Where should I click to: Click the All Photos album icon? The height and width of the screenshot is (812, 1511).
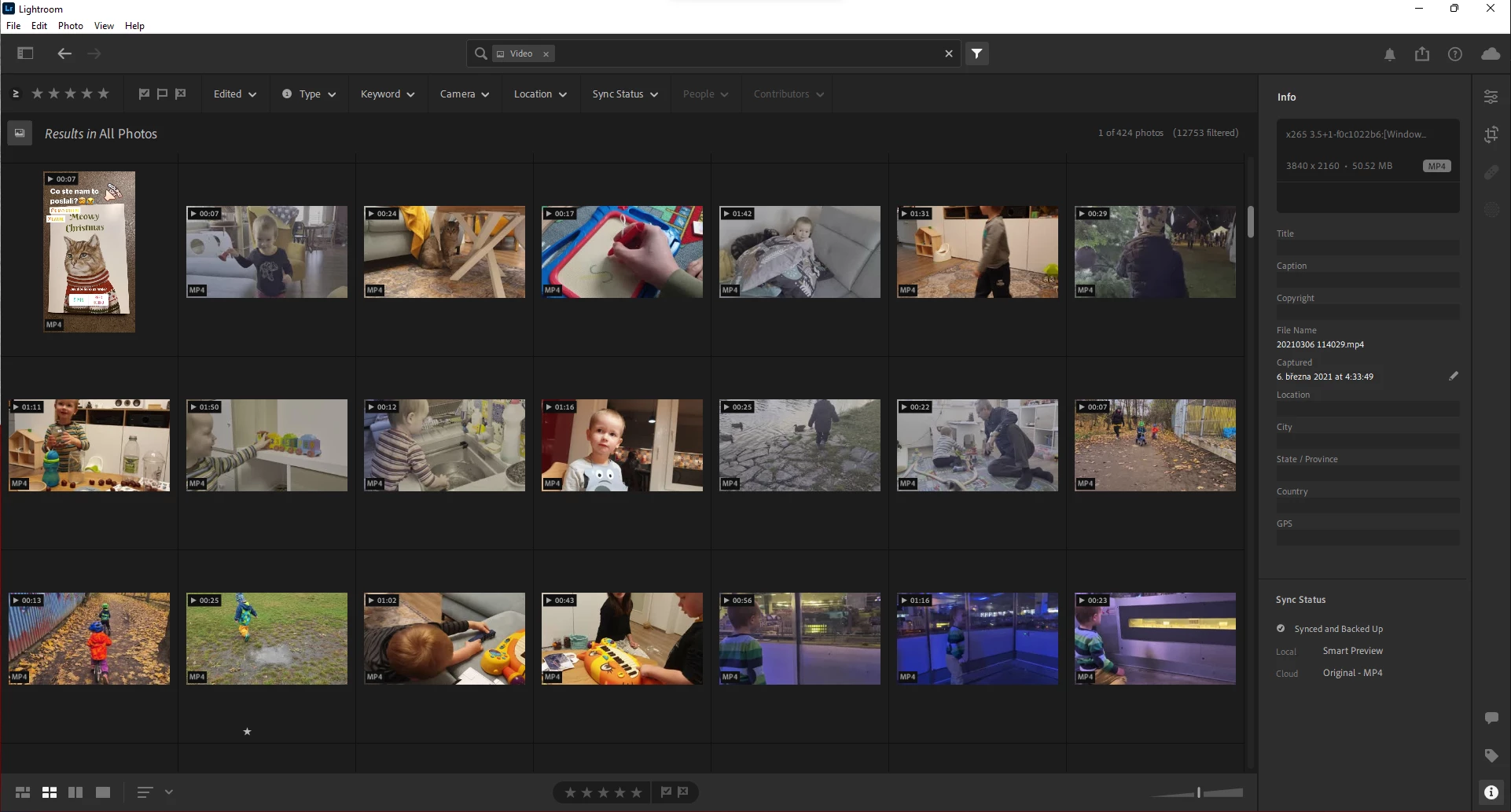20,134
